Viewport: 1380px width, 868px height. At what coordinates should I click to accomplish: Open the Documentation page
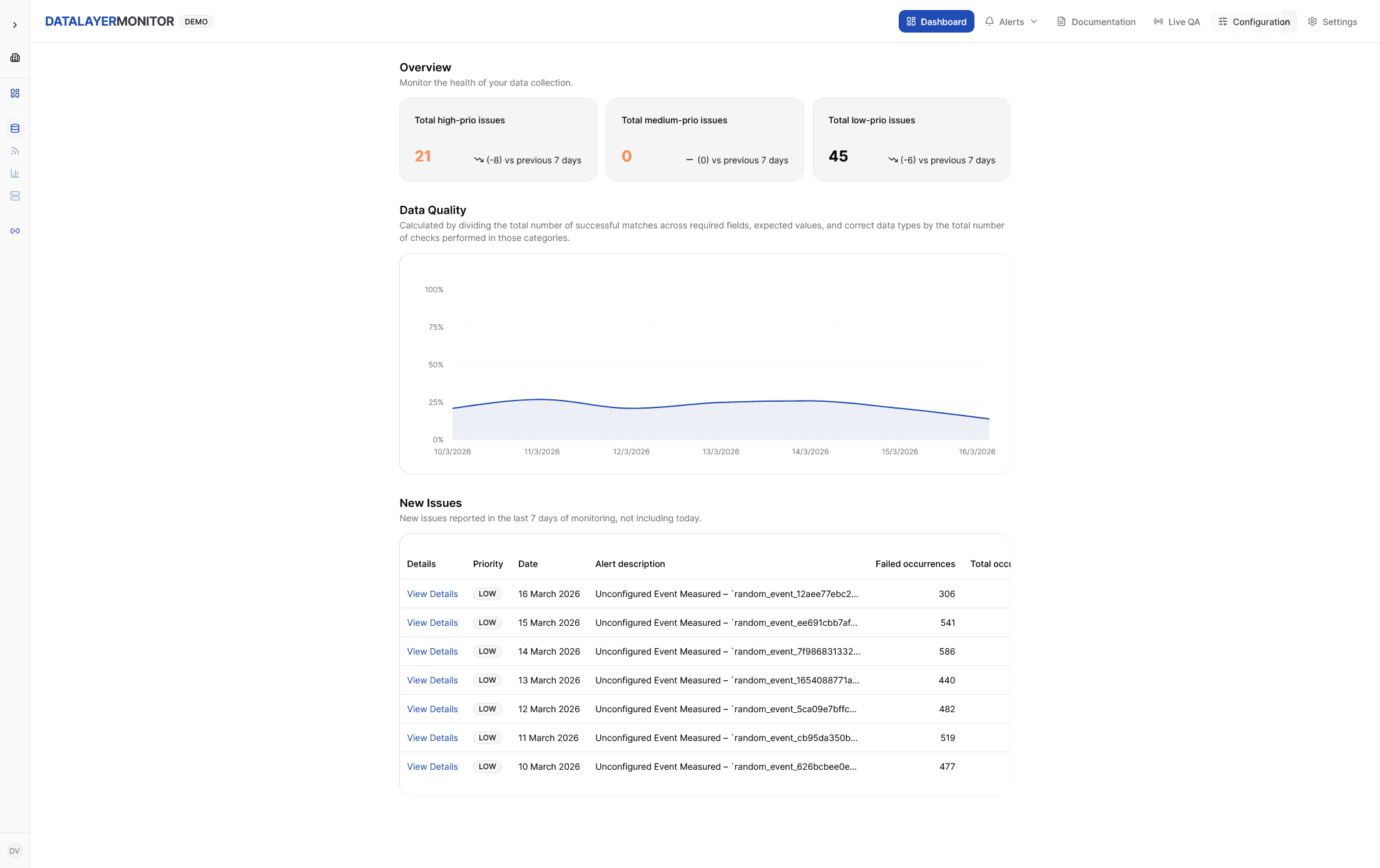point(1096,21)
